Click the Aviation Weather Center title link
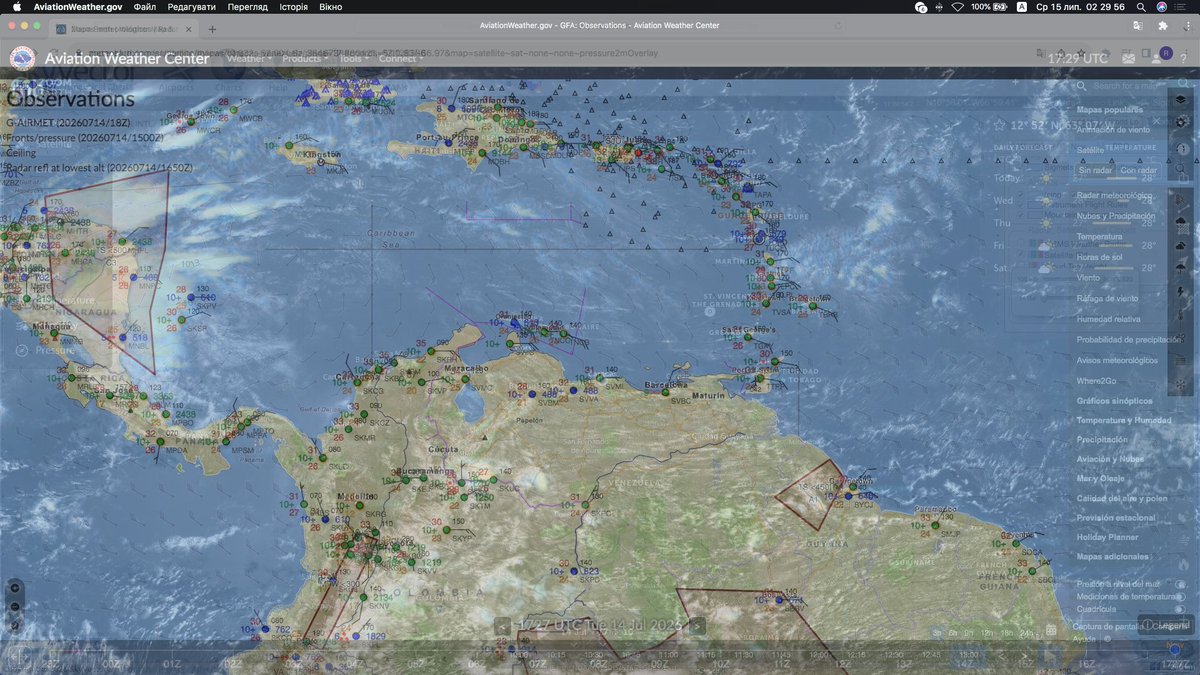This screenshot has height=675, width=1200. (127, 58)
